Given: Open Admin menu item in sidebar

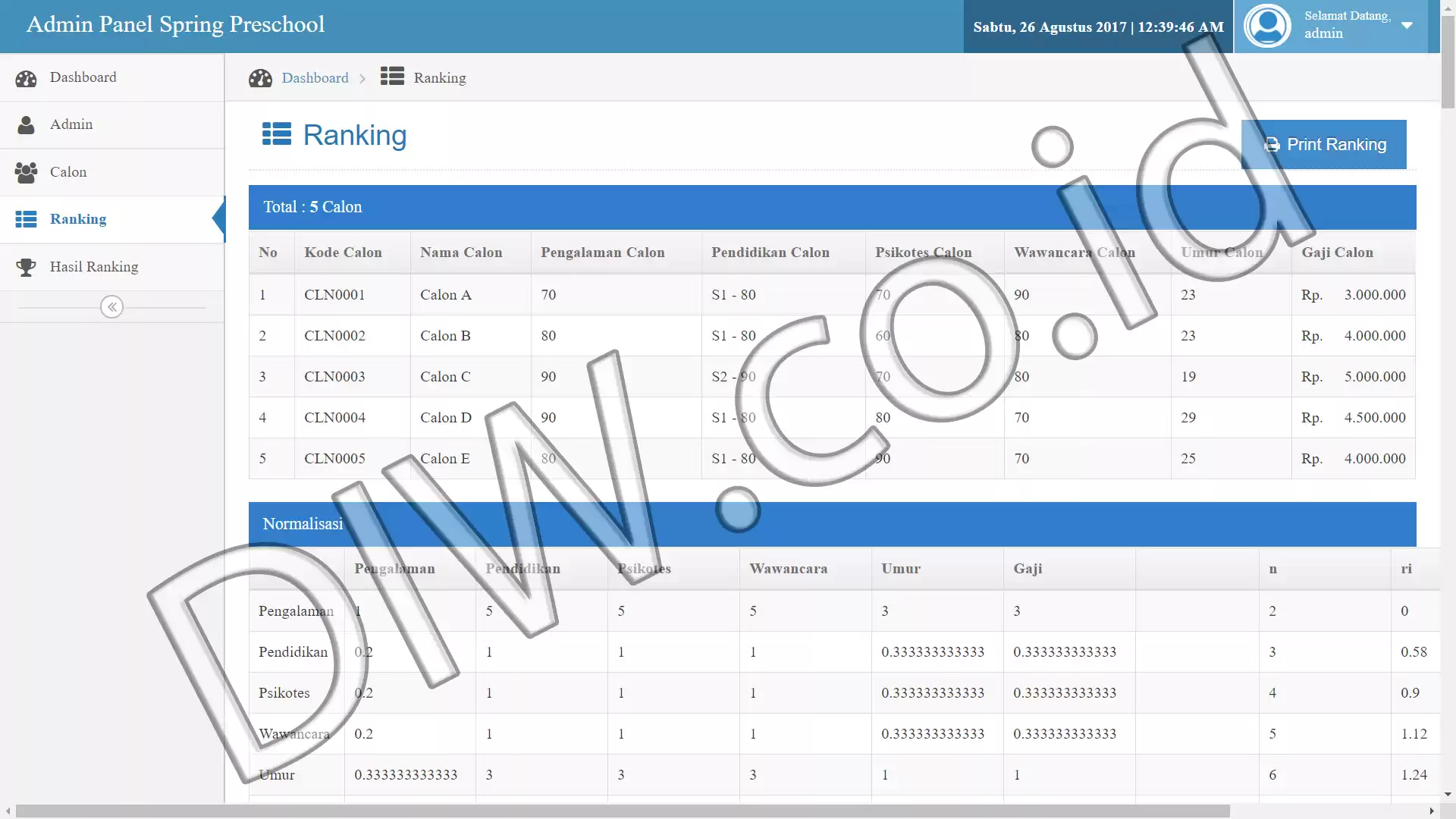Looking at the screenshot, I should tap(112, 125).
